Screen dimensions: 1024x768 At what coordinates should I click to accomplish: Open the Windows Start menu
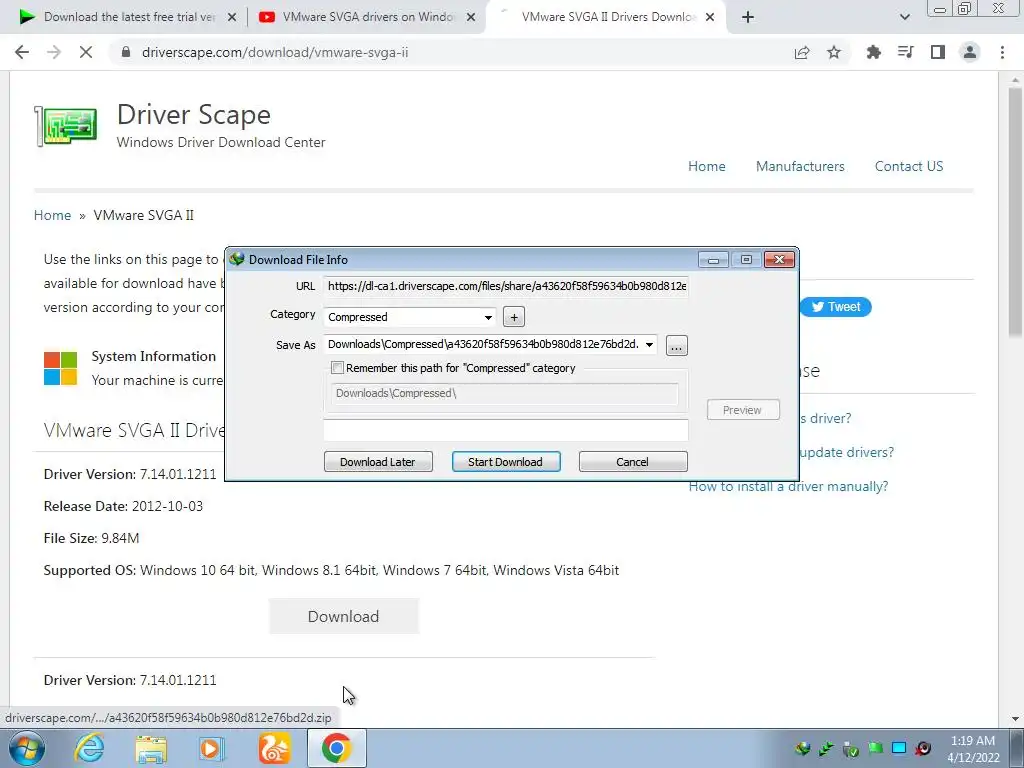[27, 748]
